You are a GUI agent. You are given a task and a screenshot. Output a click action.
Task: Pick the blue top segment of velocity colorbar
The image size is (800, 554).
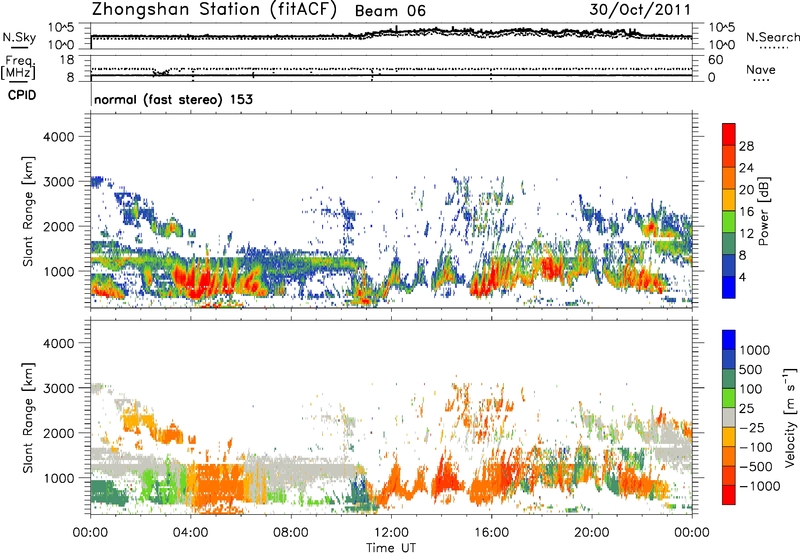tap(729, 340)
